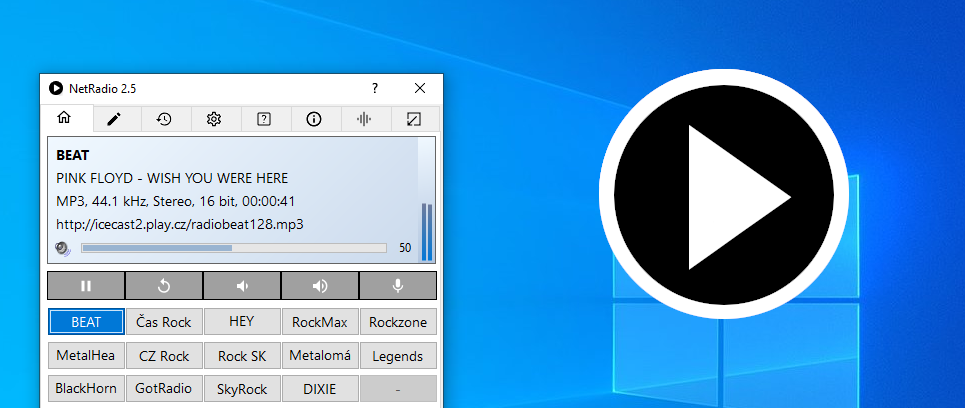This screenshot has height=408, width=965.
Task: Click the speaker mute icon beside volume bar
Action: (x=63, y=249)
